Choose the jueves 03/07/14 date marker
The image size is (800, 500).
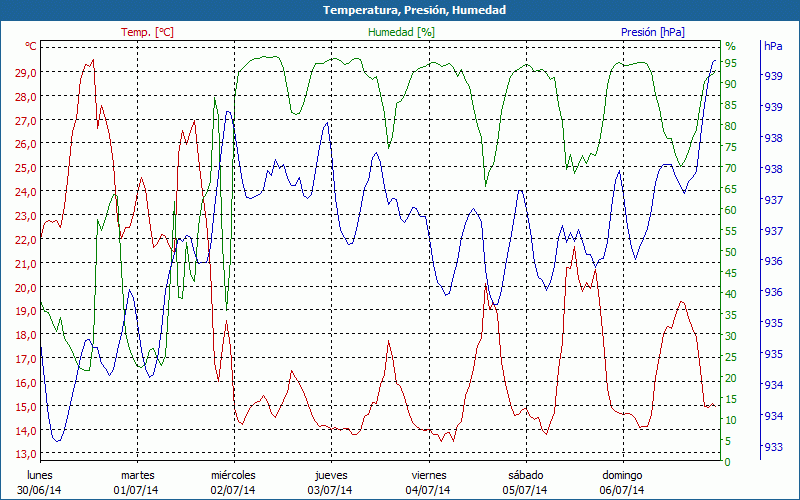tap(331, 482)
